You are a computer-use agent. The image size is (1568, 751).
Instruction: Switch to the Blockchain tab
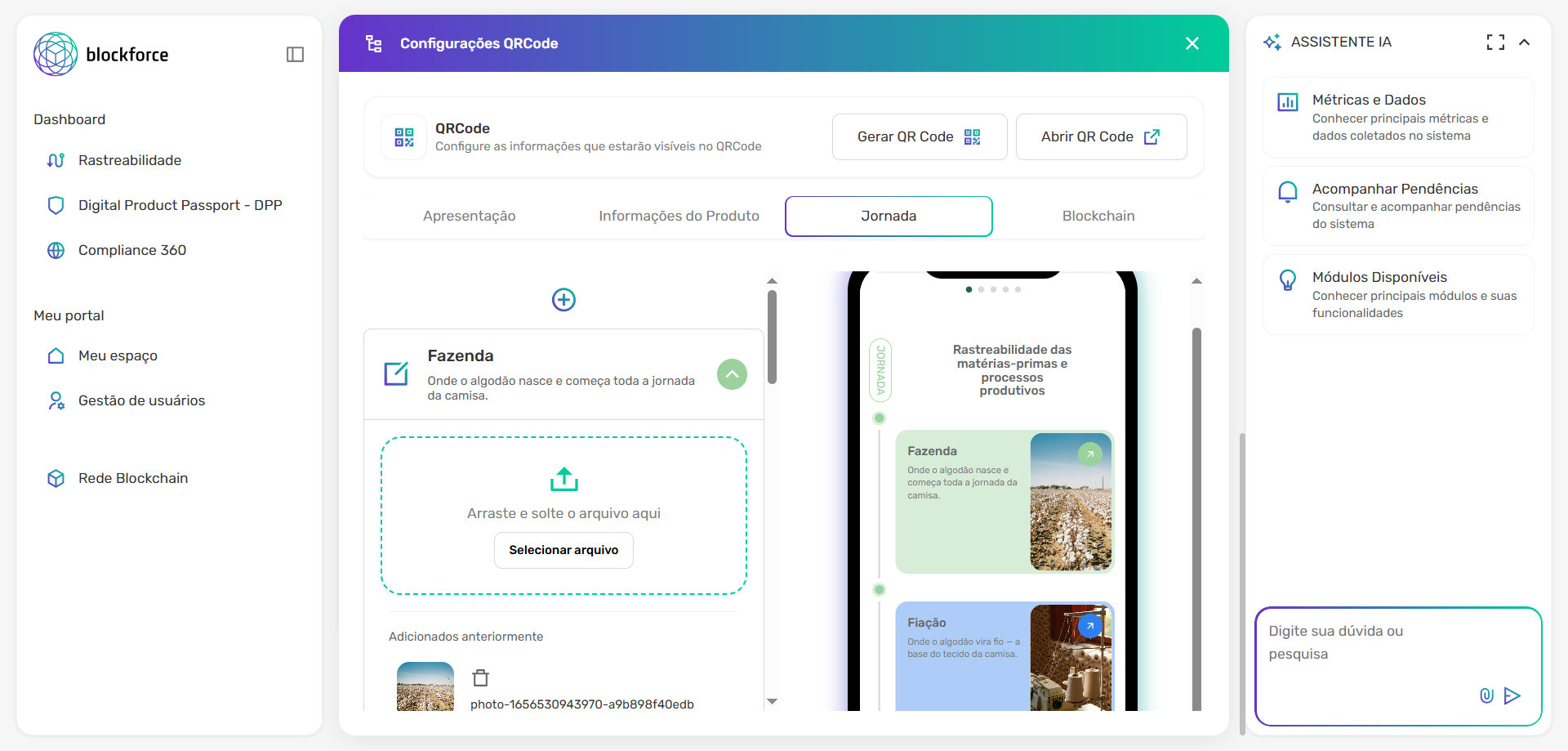[1098, 216]
